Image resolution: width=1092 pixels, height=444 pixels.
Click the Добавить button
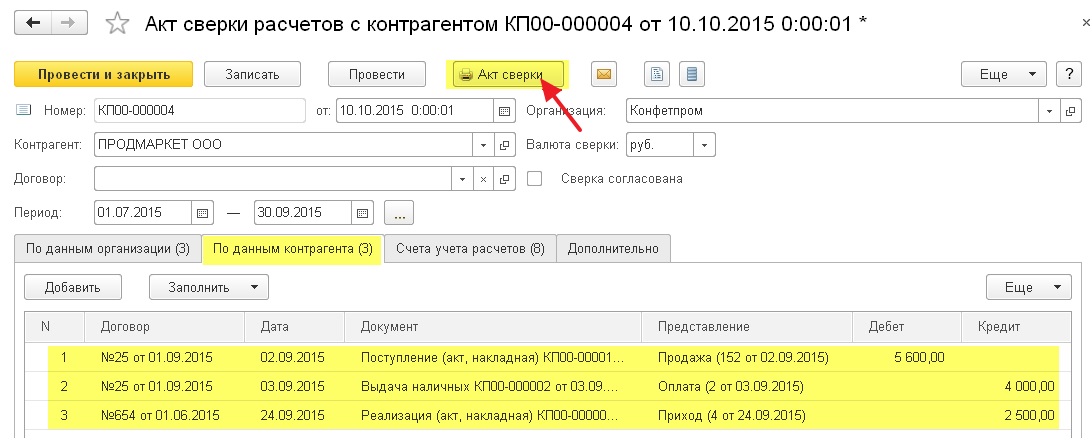[x=73, y=287]
